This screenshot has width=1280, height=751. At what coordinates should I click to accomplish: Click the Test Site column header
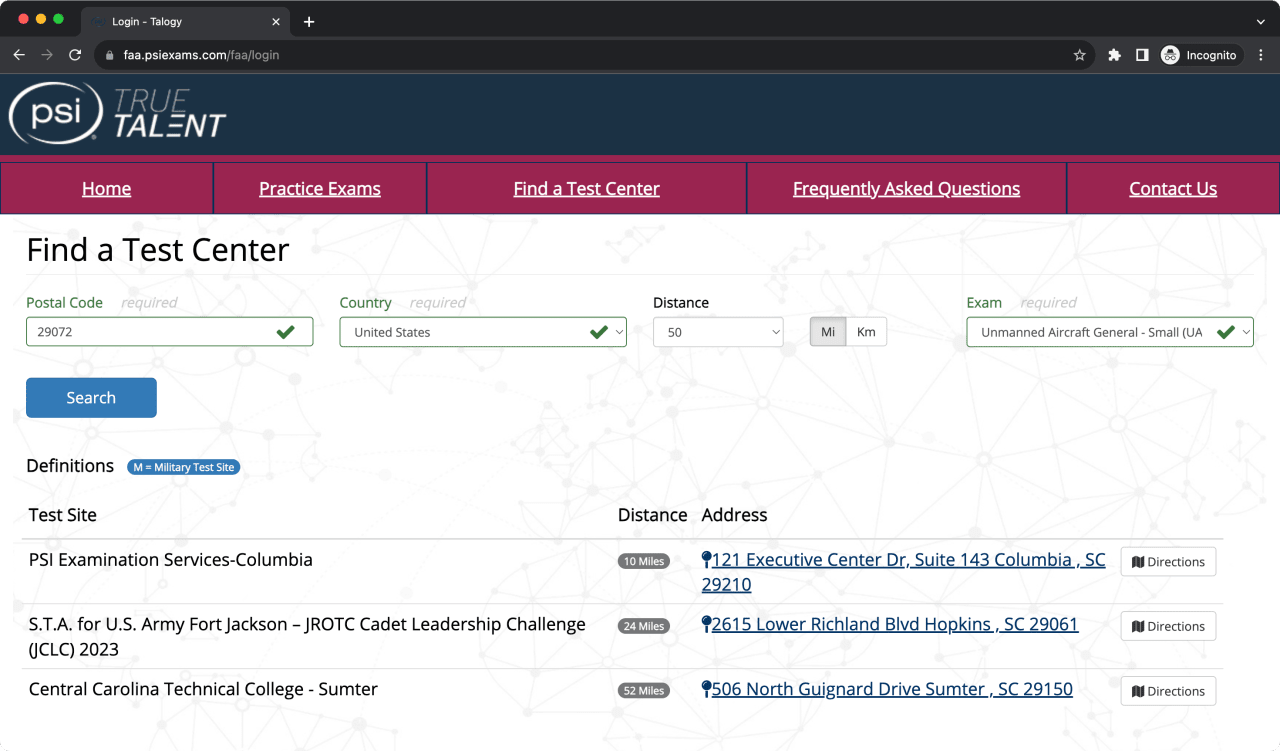(x=63, y=515)
